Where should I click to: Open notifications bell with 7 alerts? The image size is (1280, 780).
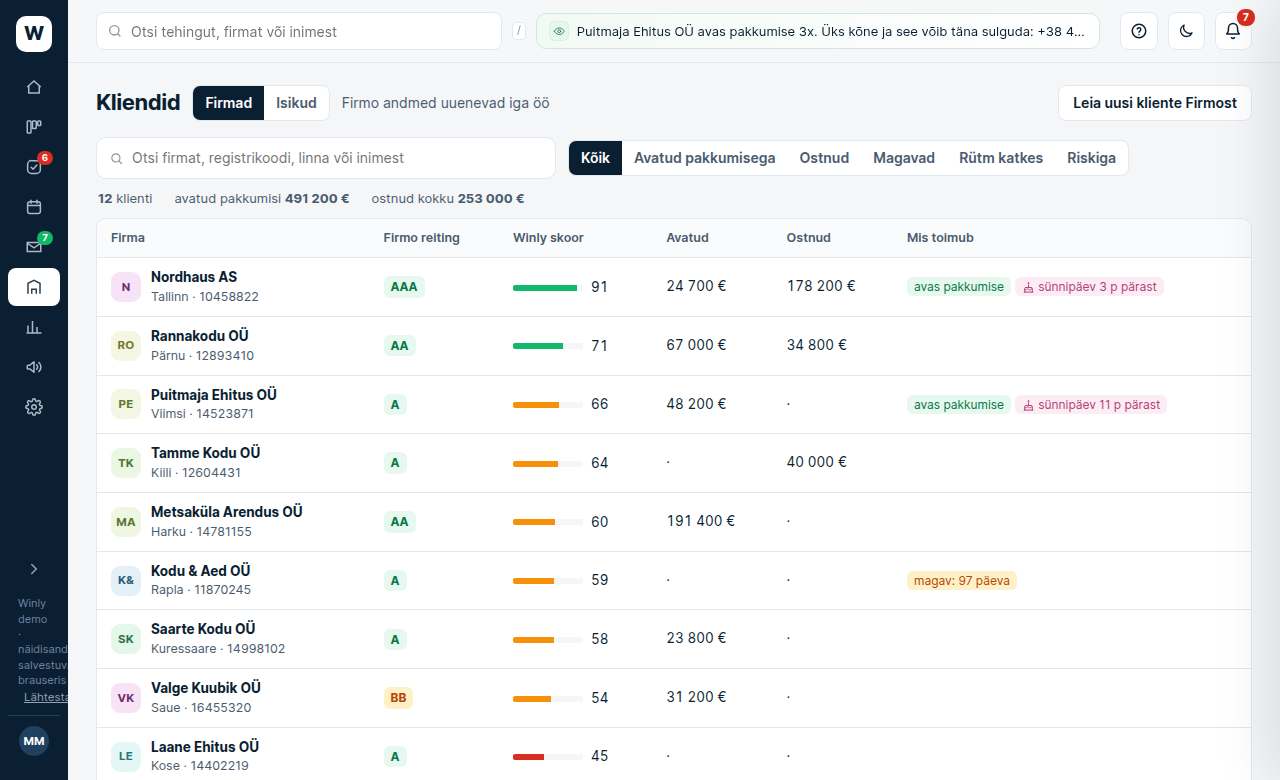pyautogui.click(x=1233, y=31)
